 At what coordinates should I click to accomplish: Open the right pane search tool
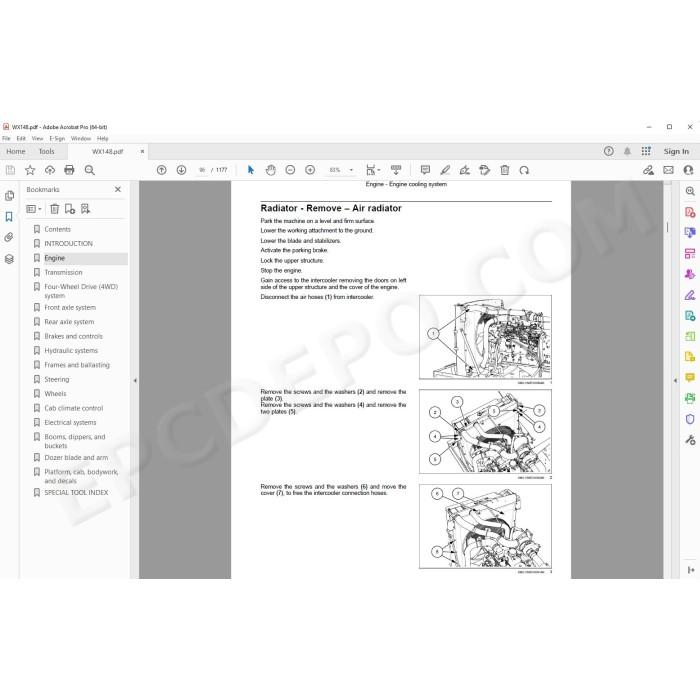[690, 191]
